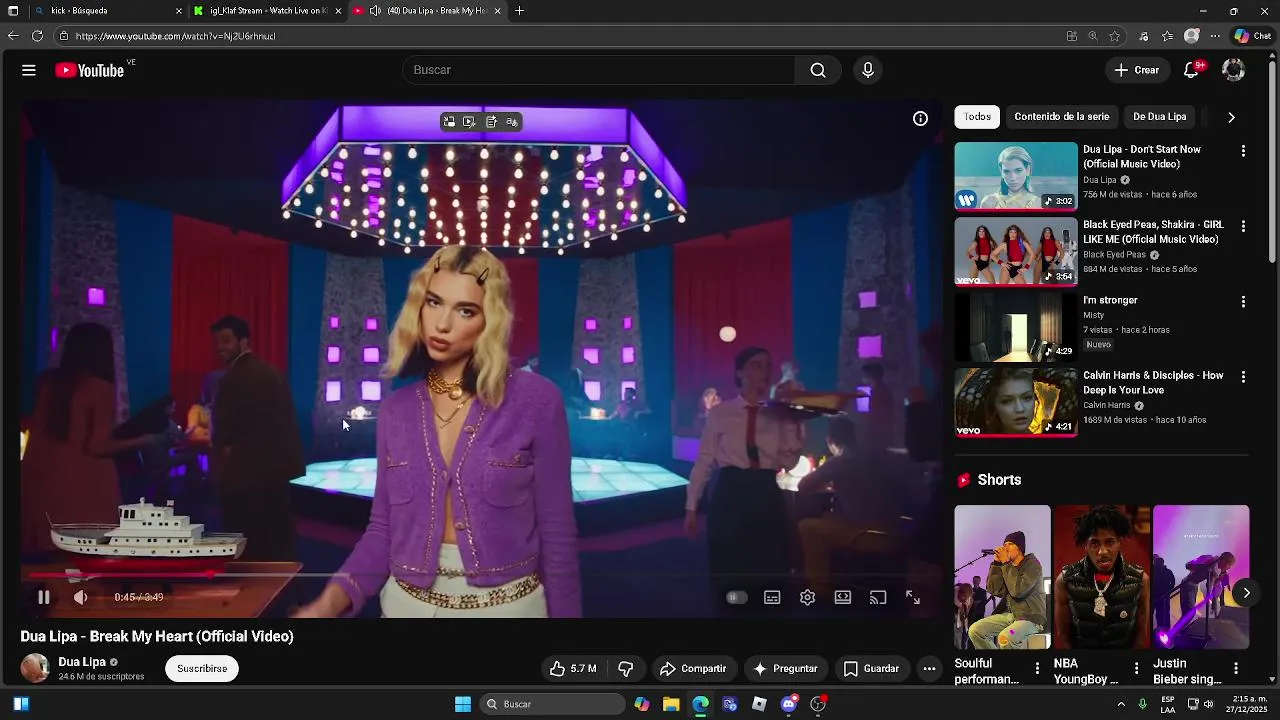This screenshot has height=720, width=1280.
Task: Open options for GIRL LIKE ME
Action: point(1243,226)
